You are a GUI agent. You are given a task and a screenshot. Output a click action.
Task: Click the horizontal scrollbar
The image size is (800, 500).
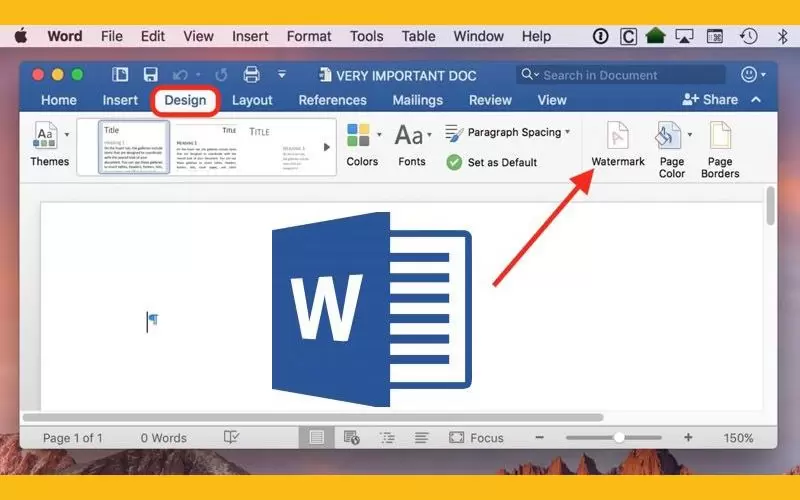pos(313,417)
